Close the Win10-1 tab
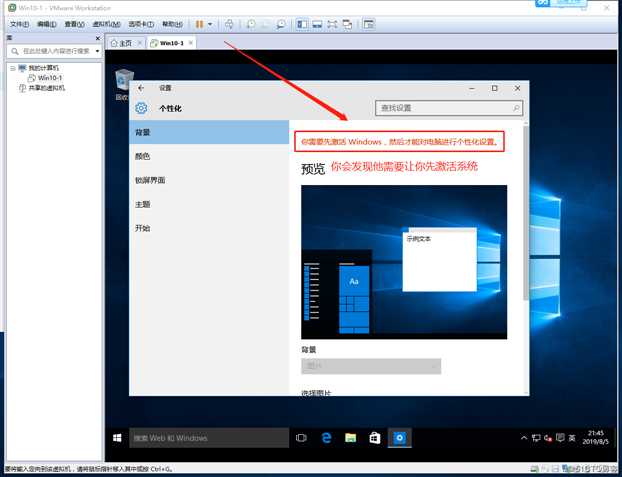 191,43
